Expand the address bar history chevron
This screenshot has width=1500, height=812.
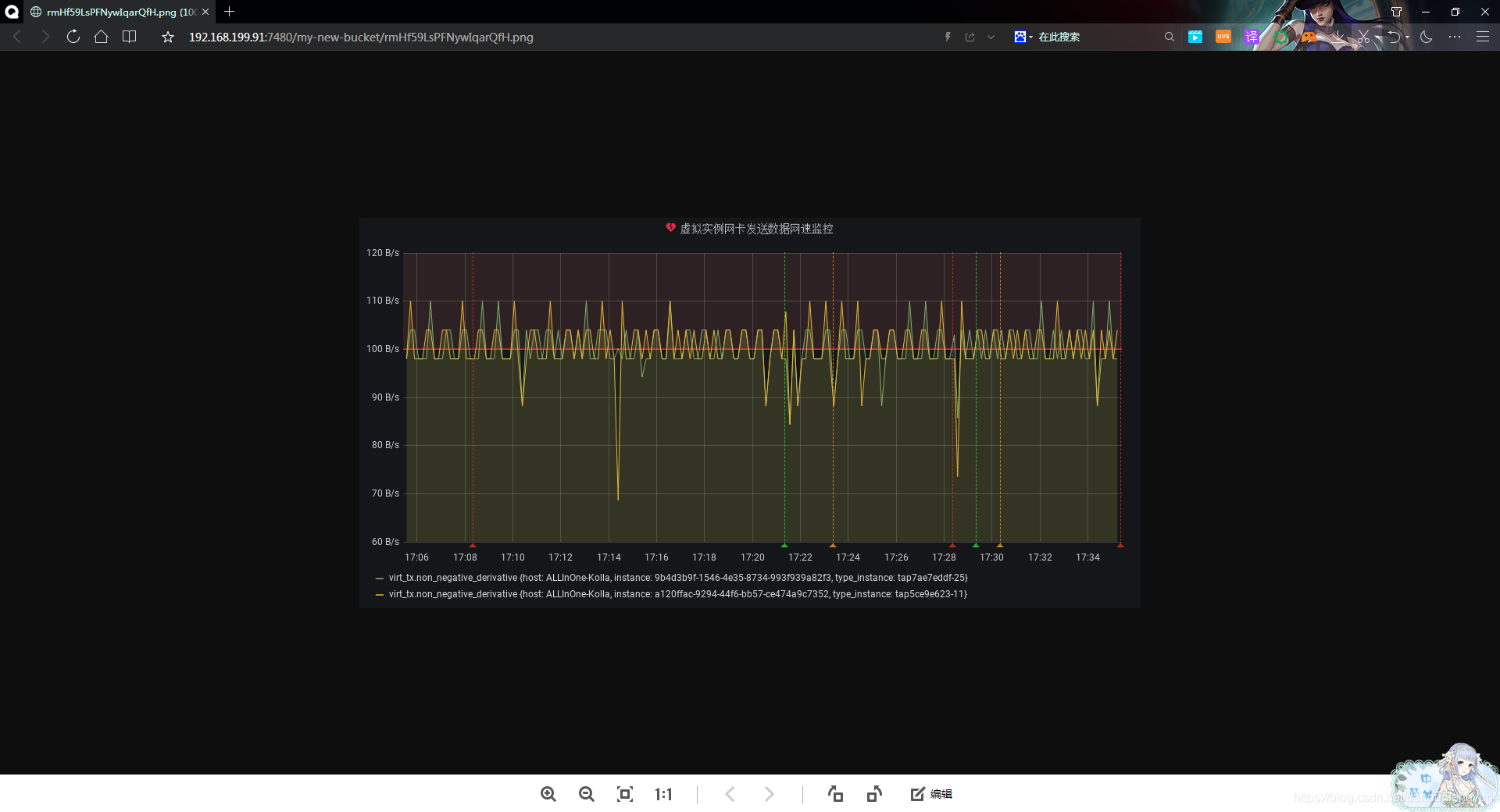click(x=991, y=37)
